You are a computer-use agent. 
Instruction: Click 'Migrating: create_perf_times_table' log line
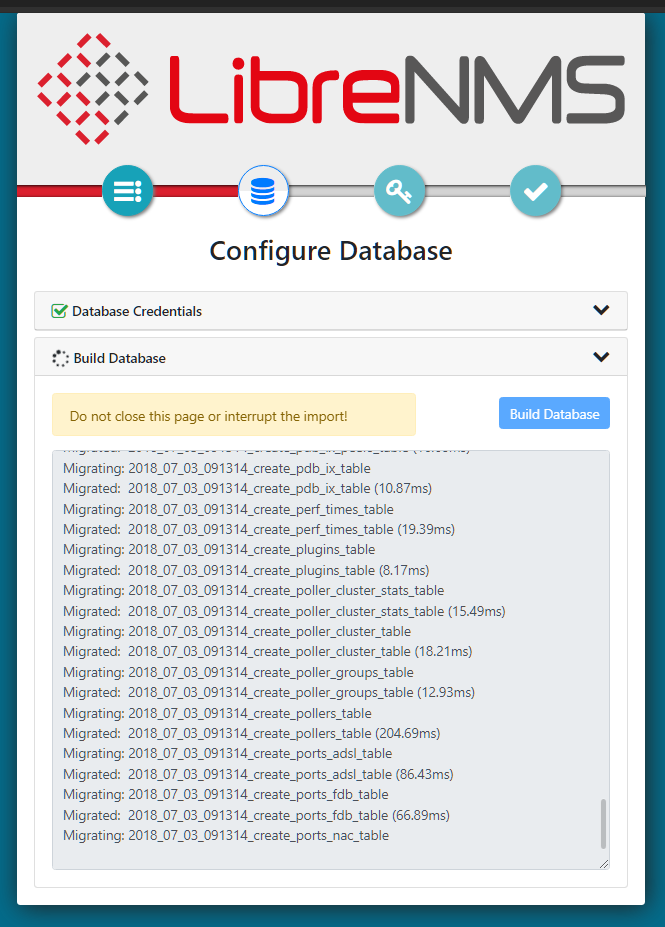(x=228, y=509)
